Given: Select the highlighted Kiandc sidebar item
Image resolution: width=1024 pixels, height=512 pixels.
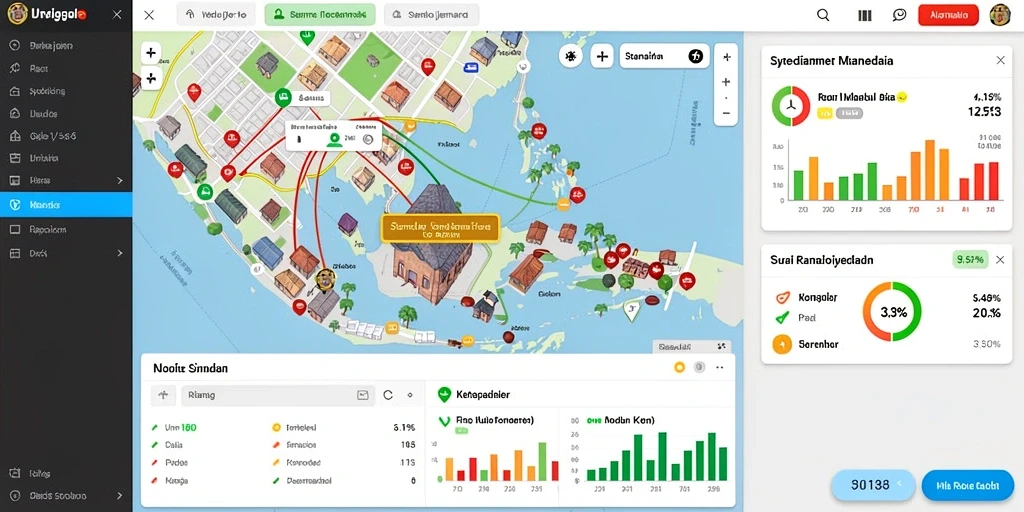Looking at the screenshot, I should coord(66,205).
